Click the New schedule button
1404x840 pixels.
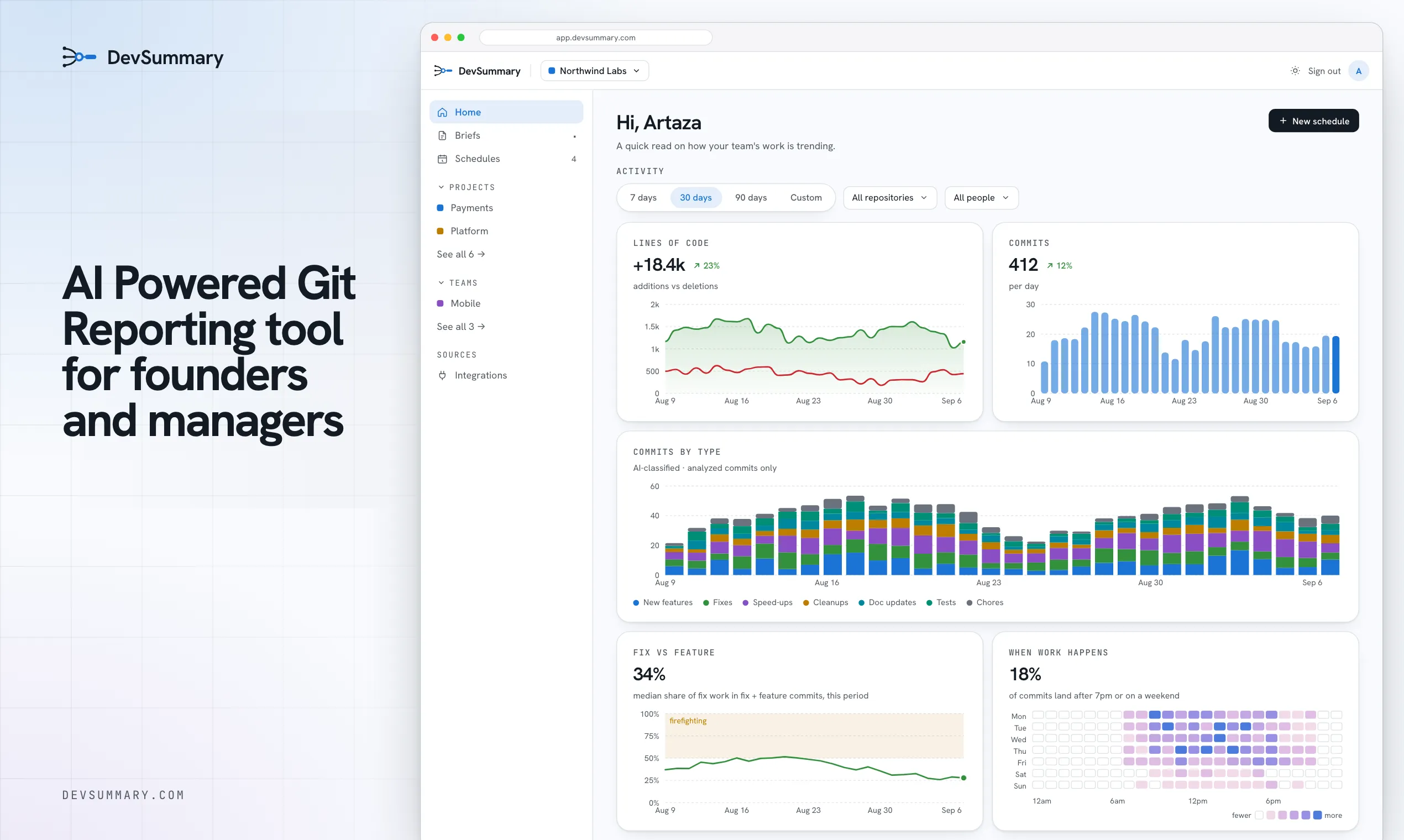click(1313, 120)
